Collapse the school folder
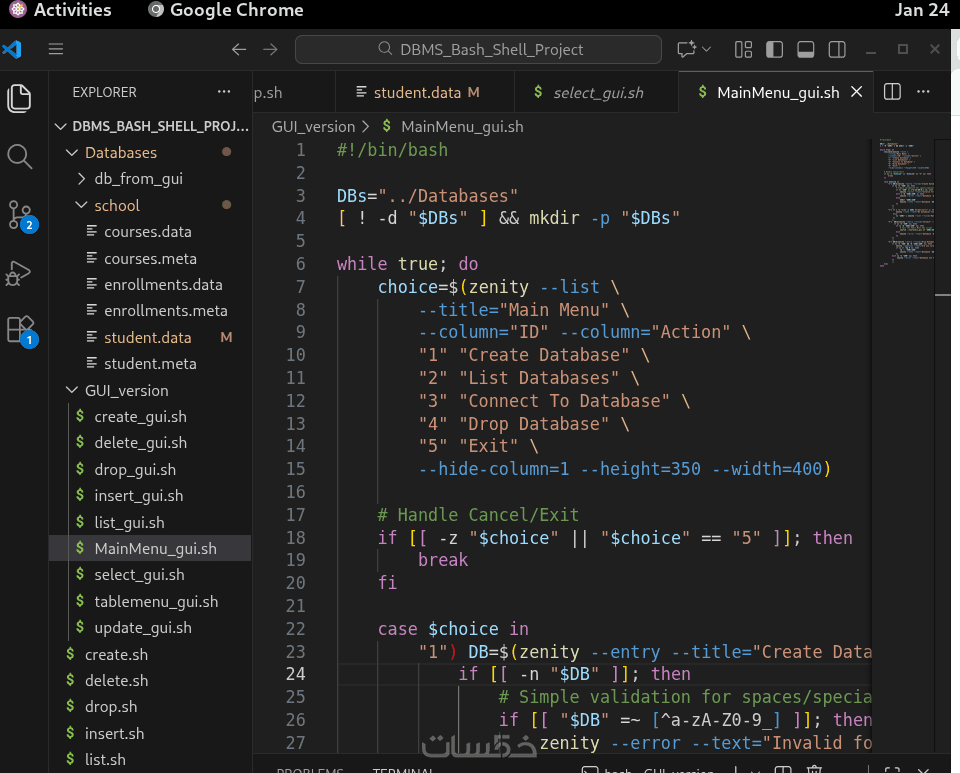The height and width of the screenshot is (773, 960). tap(117, 205)
